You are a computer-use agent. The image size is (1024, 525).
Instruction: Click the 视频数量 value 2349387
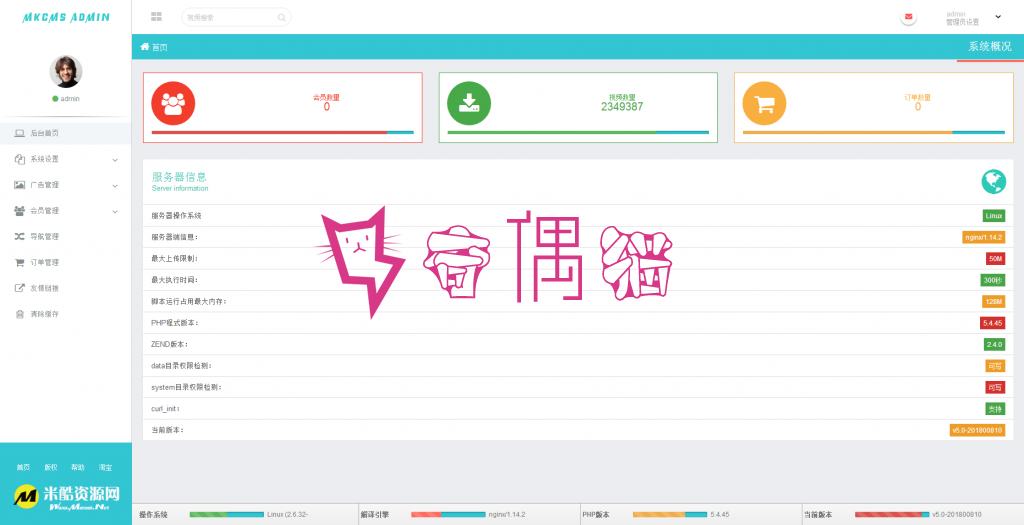[x=622, y=106]
